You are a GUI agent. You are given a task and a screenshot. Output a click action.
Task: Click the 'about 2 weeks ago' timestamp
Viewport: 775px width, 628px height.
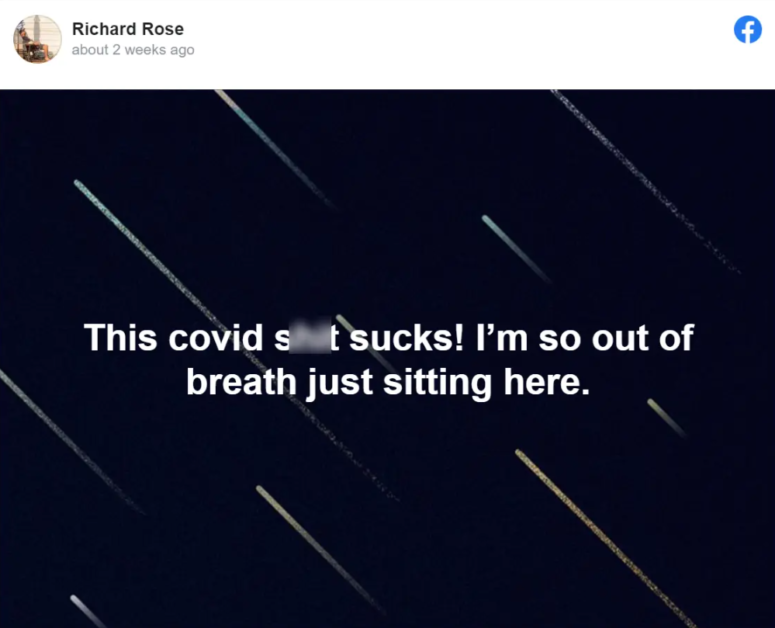pyautogui.click(x=133, y=50)
